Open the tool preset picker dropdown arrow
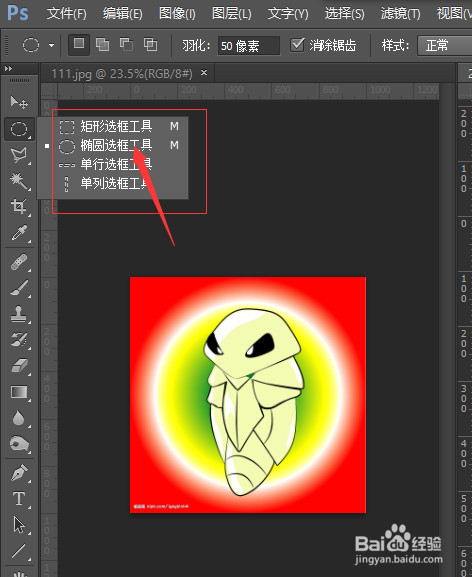 (51, 45)
